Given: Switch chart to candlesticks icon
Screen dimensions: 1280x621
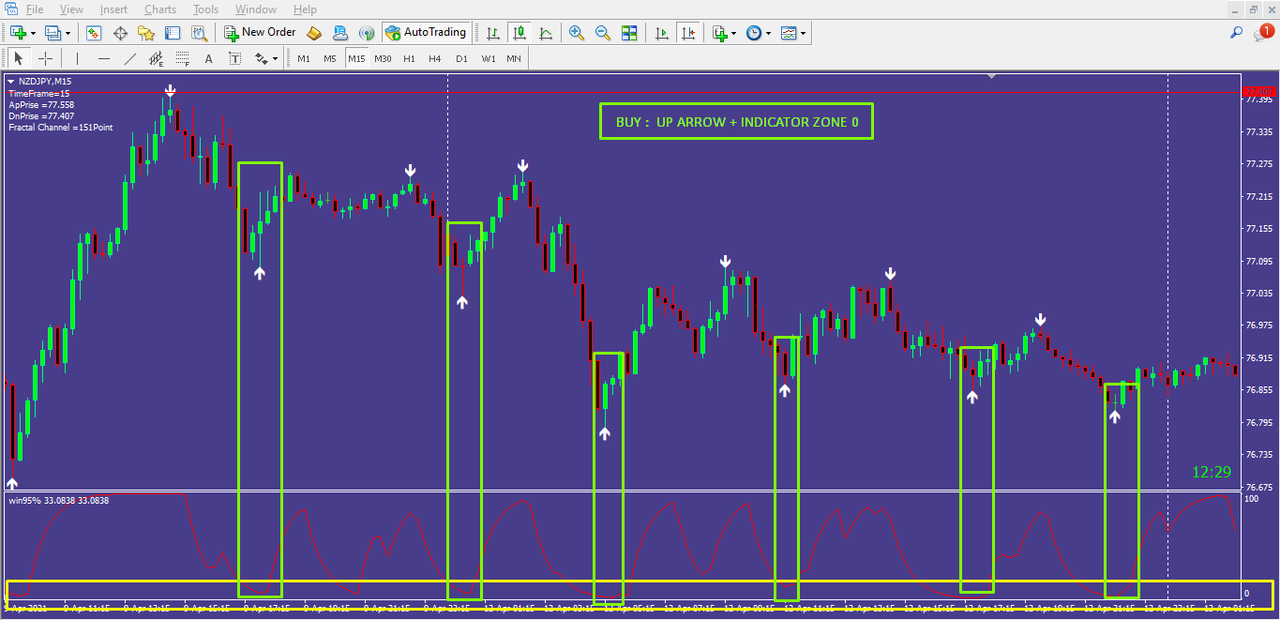Looking at the screenshot, I should coord(519,32).
